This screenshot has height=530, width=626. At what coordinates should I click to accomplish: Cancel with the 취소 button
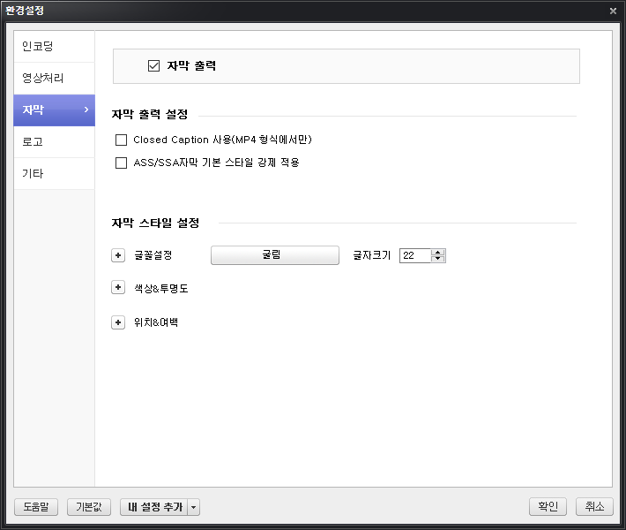coord(594,507)
